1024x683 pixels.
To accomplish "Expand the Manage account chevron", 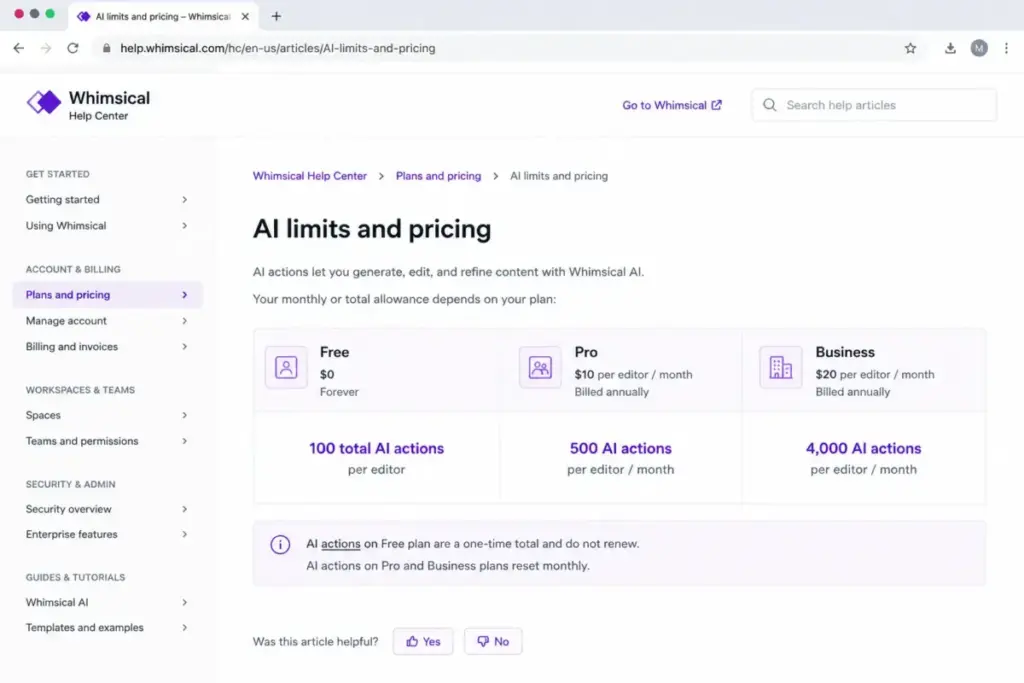I will click(x=185, y=321).
